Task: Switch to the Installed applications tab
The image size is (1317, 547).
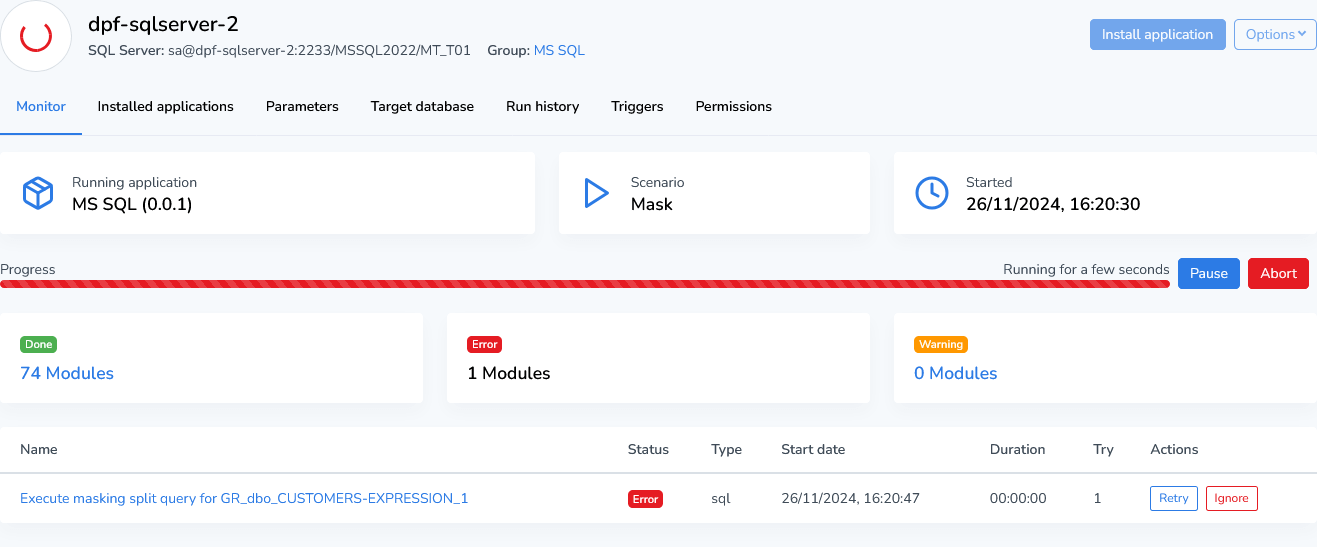Action: coord(165,106)
